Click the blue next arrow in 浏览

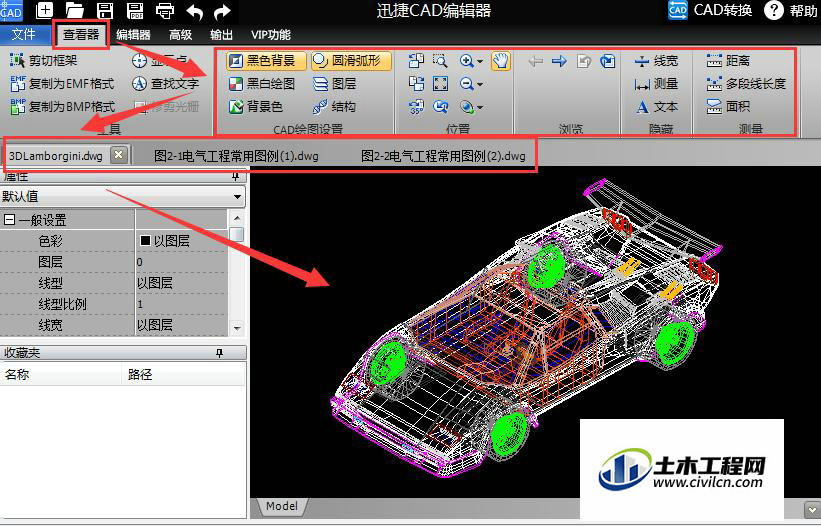(x=559, y=61)
